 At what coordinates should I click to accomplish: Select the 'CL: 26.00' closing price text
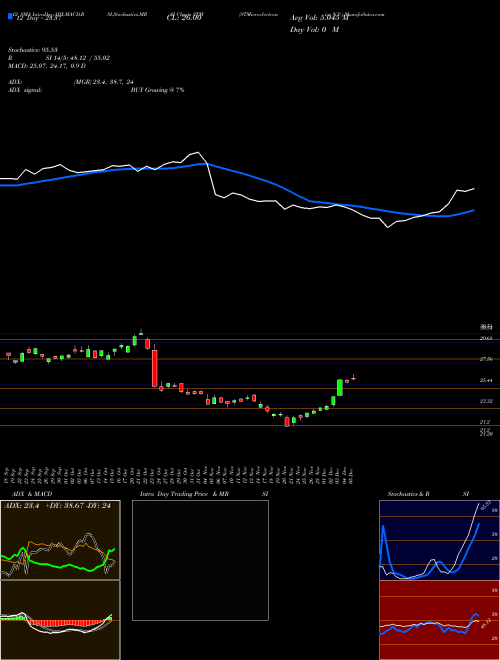(184, 18)
